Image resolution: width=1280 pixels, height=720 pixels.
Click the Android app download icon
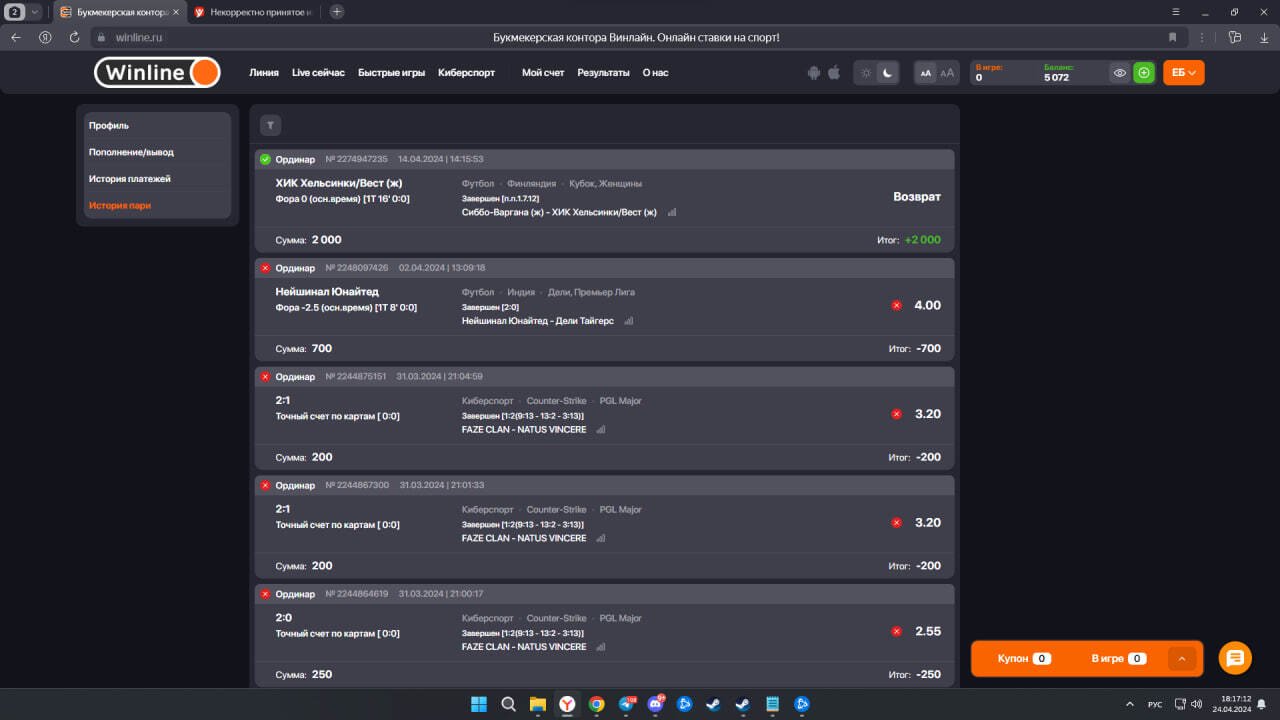click(813, 73)
